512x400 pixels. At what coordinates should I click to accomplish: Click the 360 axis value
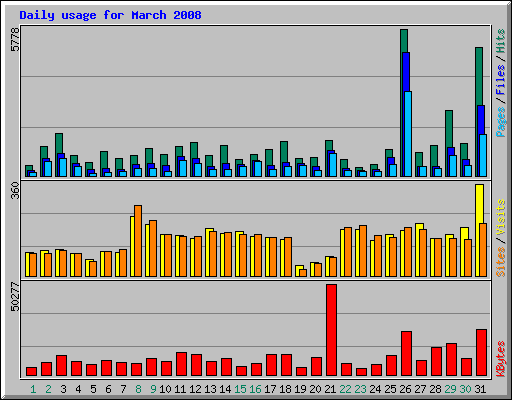click(15, 191)
